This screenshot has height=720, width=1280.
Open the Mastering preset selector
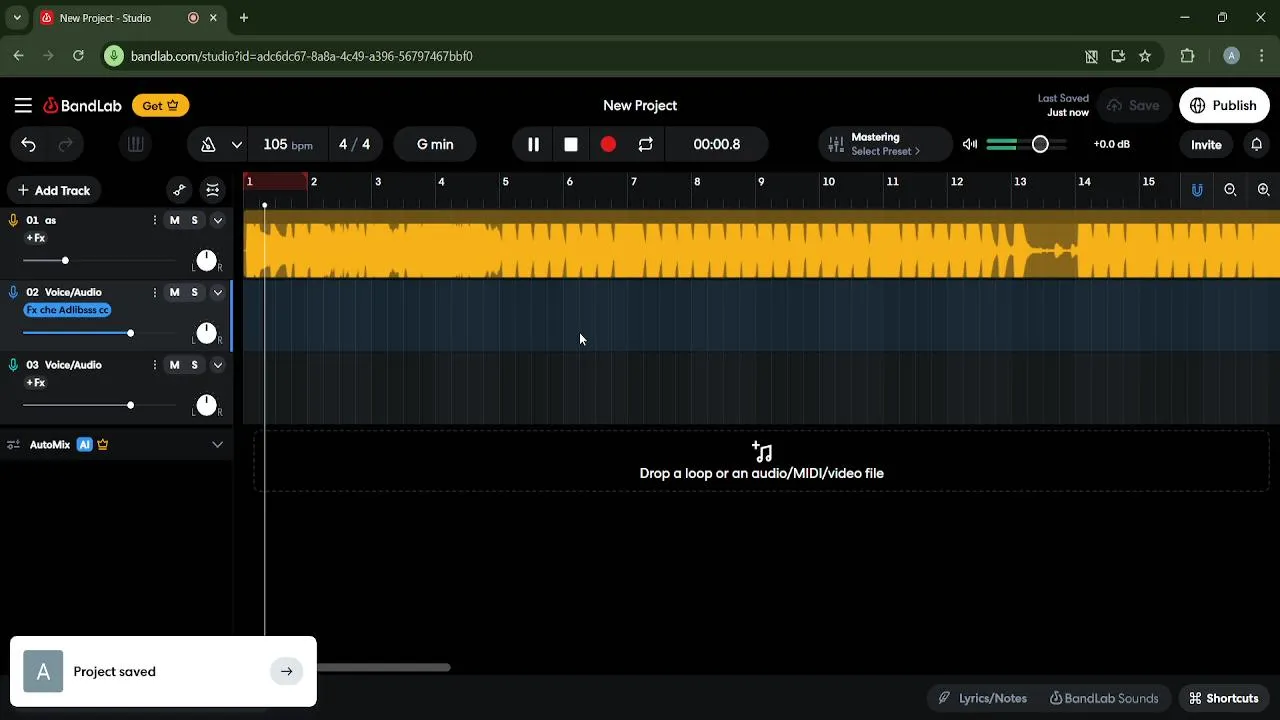click(x=884, y=145)
